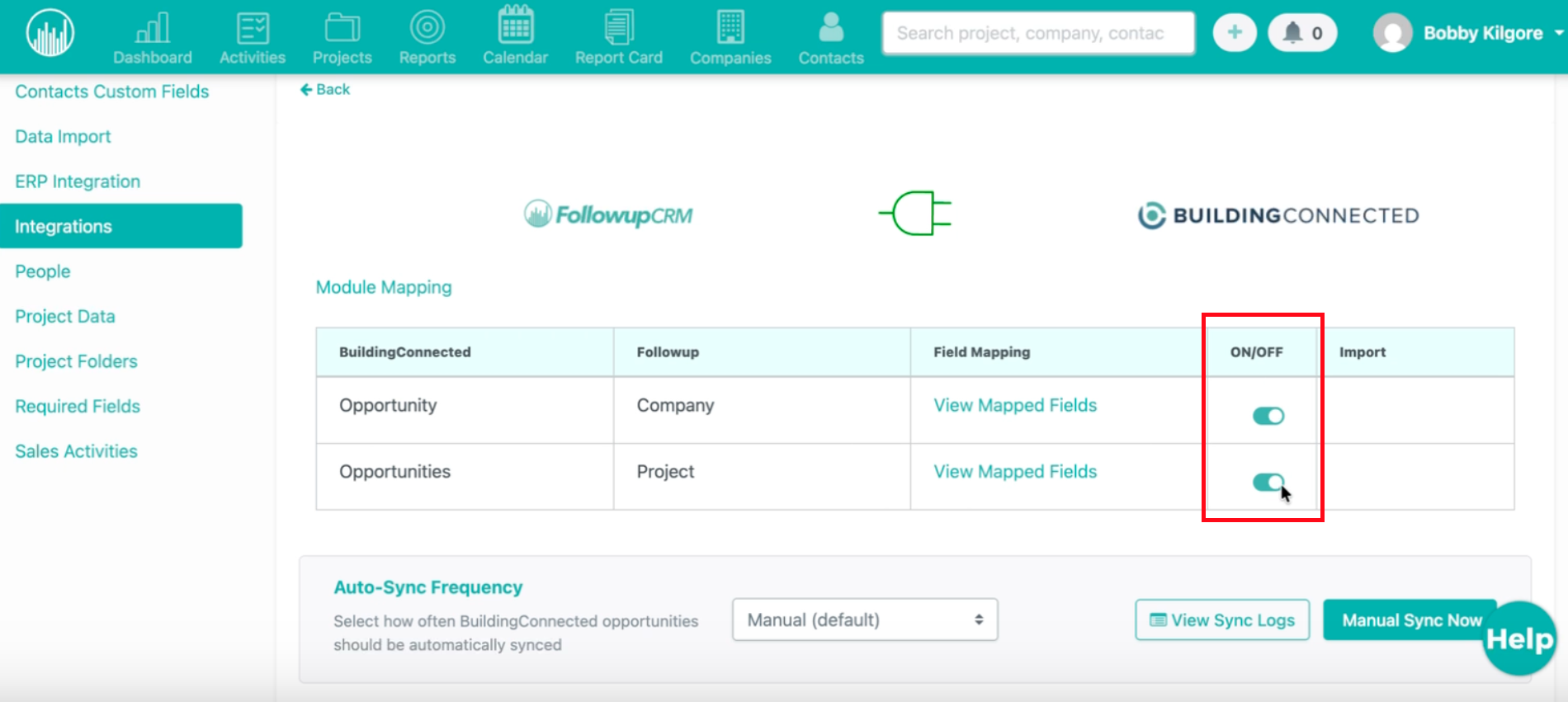Click the plus add button
The image size is (1568, 702).
click(1235, 33)
